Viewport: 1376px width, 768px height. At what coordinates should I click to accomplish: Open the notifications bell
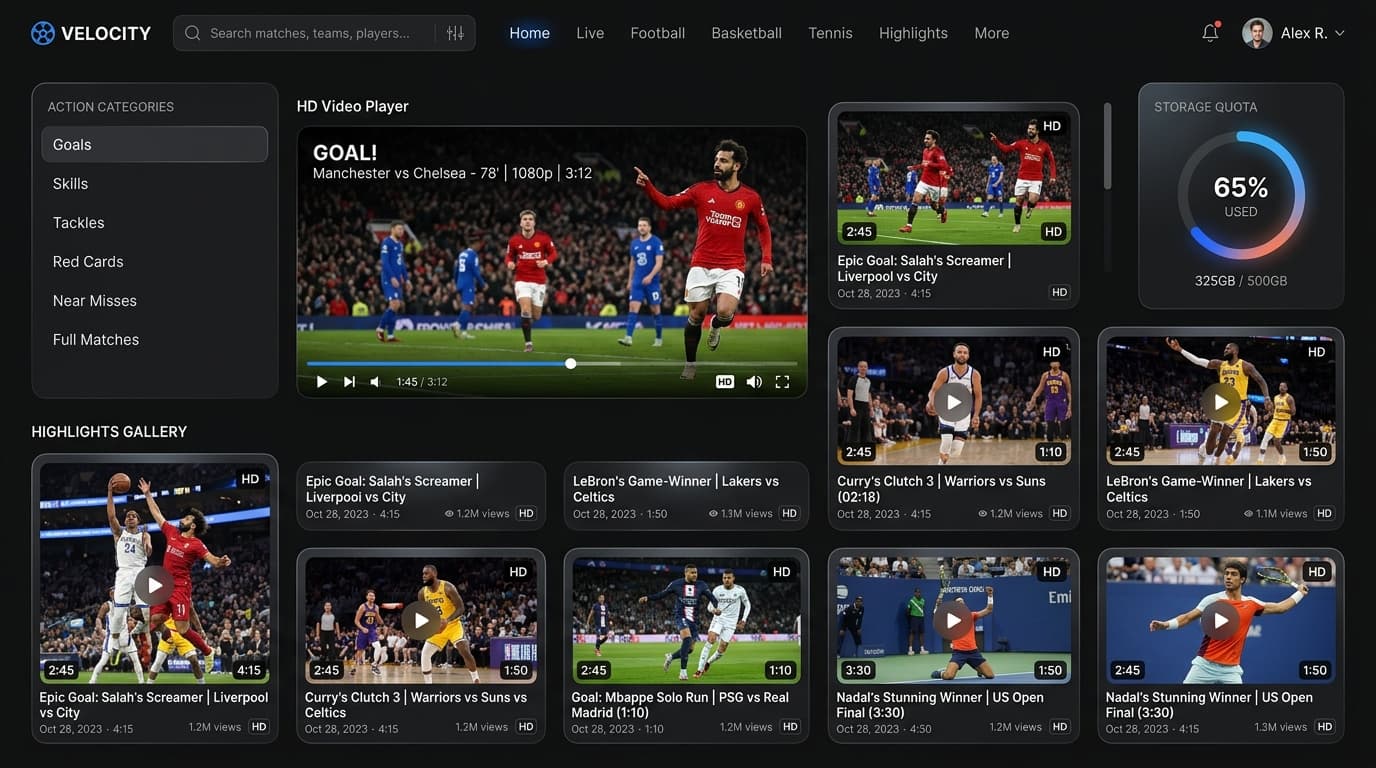tap(1210, 33)
